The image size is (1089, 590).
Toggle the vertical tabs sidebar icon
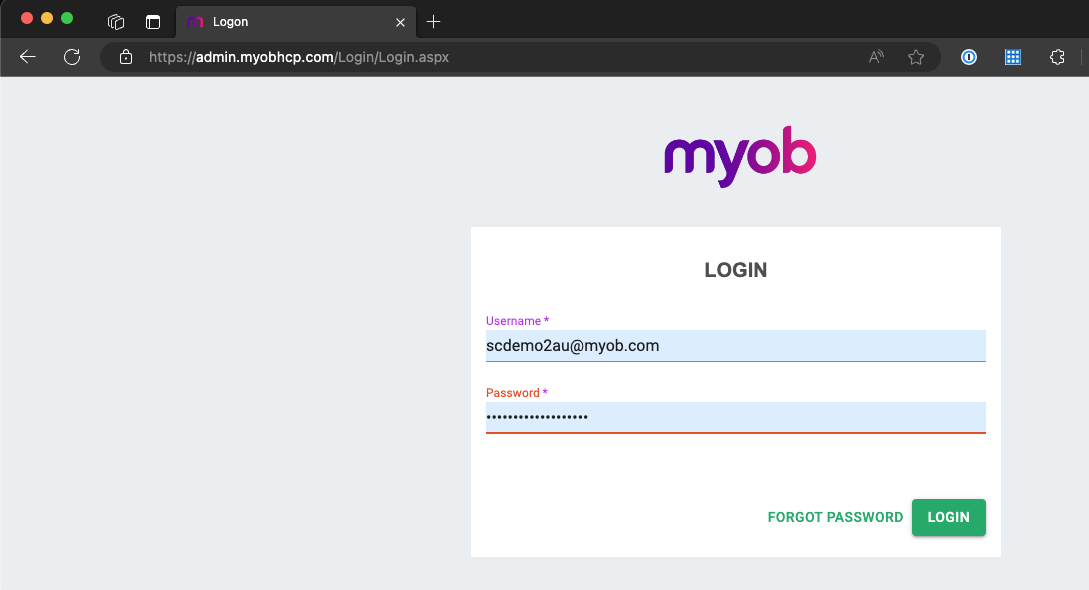pyautogui.click(x=152, y=21)
